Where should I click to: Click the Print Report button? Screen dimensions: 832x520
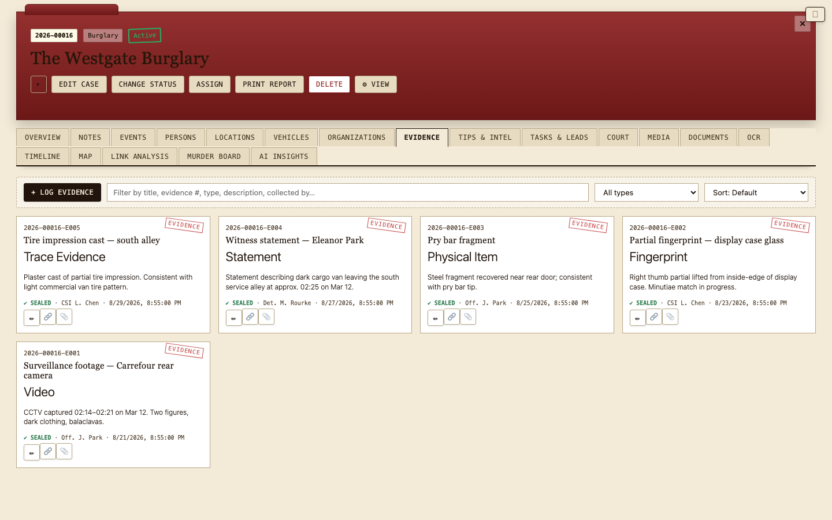270,84
